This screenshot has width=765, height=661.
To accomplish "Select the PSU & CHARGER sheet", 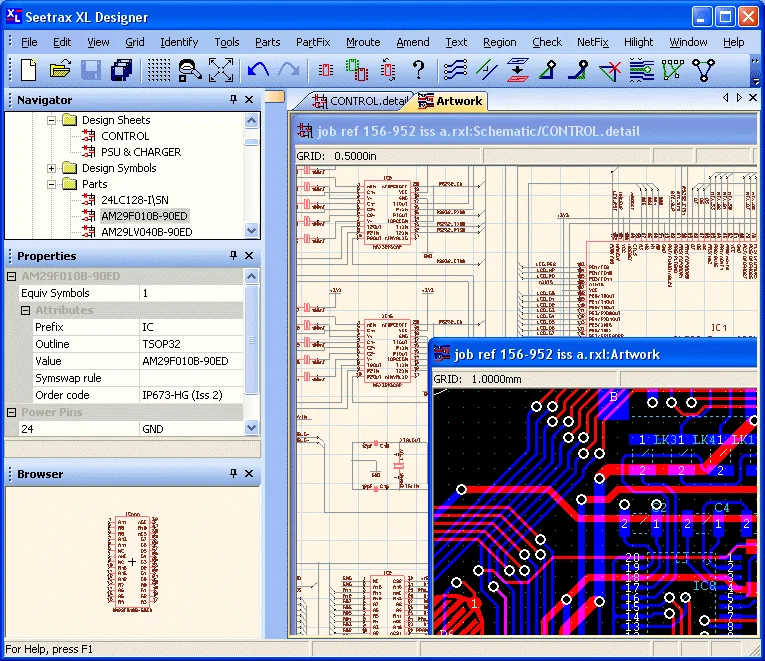I will [141, 152].
